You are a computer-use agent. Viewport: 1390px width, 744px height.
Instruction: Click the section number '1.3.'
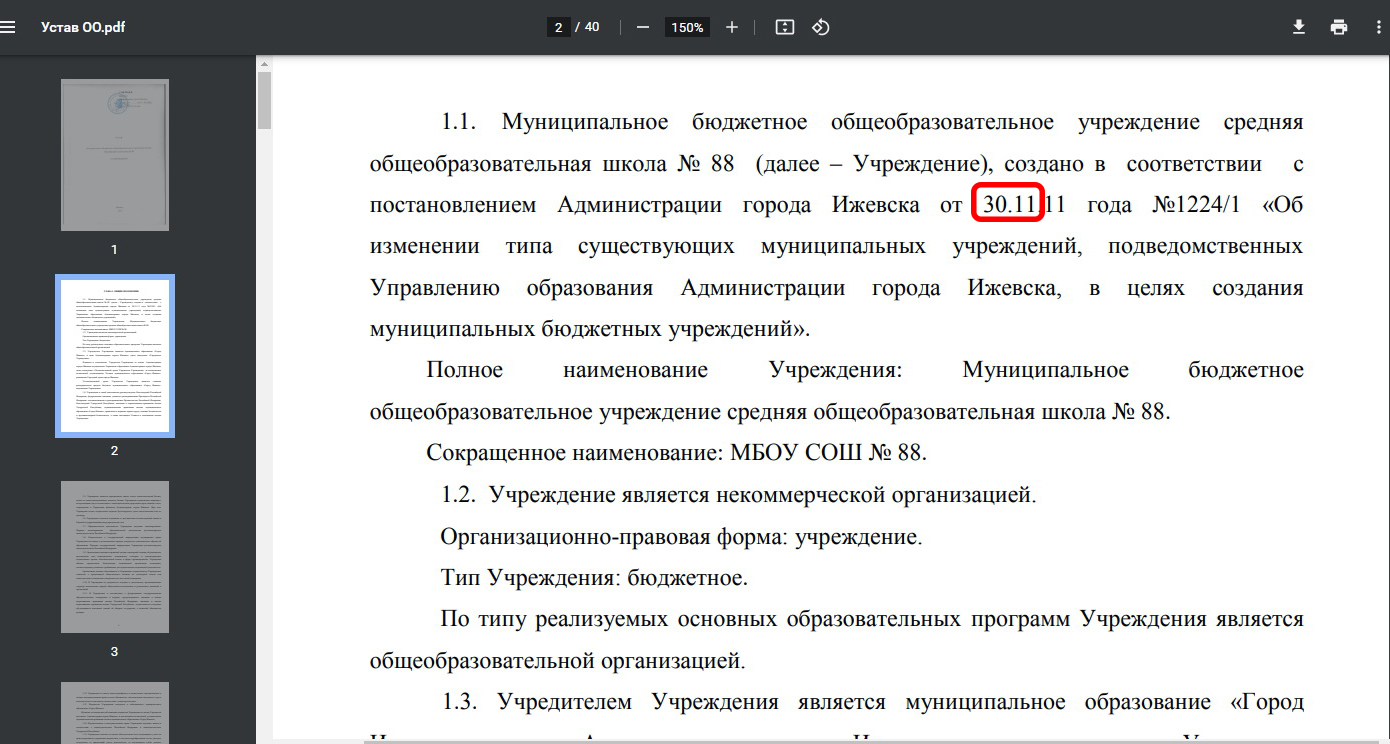[x=459, y=702]
